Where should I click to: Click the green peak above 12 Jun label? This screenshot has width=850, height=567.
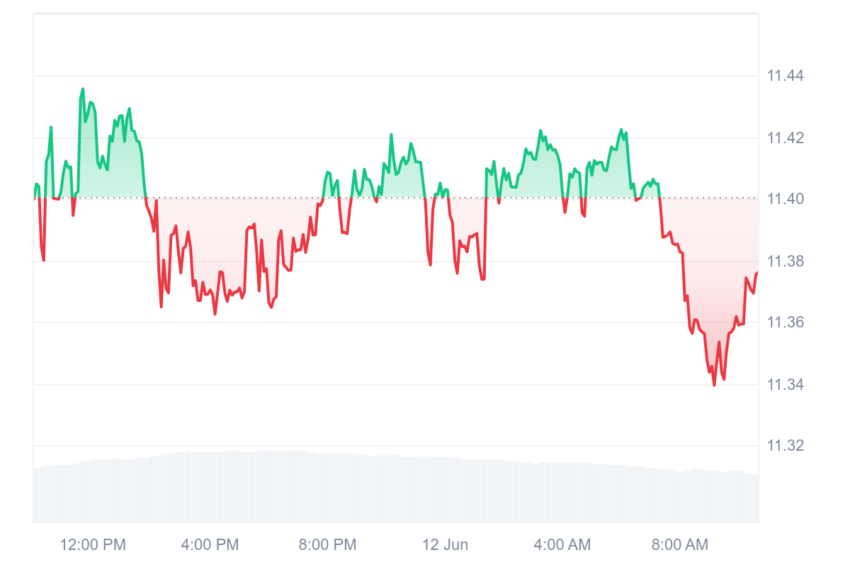click(x=440, y=184)
